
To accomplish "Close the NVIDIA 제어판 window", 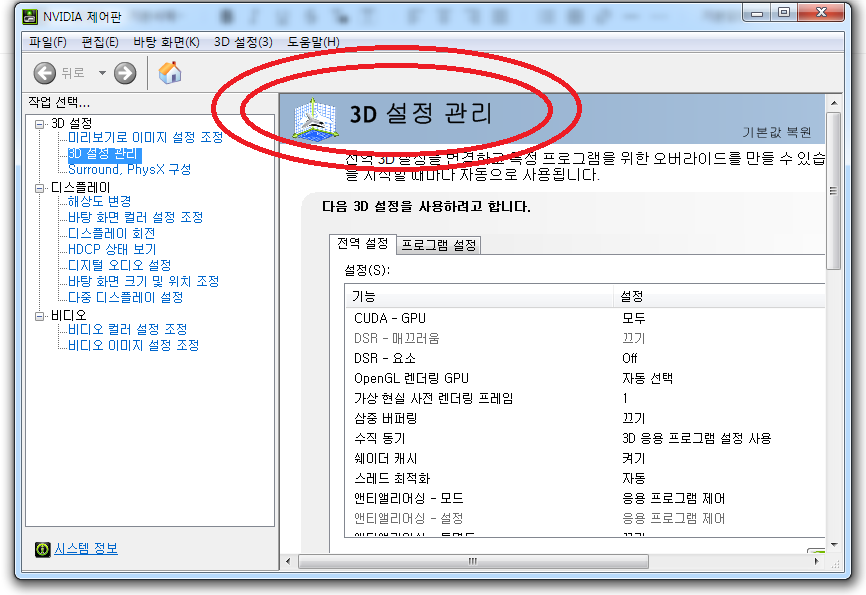I will tap(821, 13).
